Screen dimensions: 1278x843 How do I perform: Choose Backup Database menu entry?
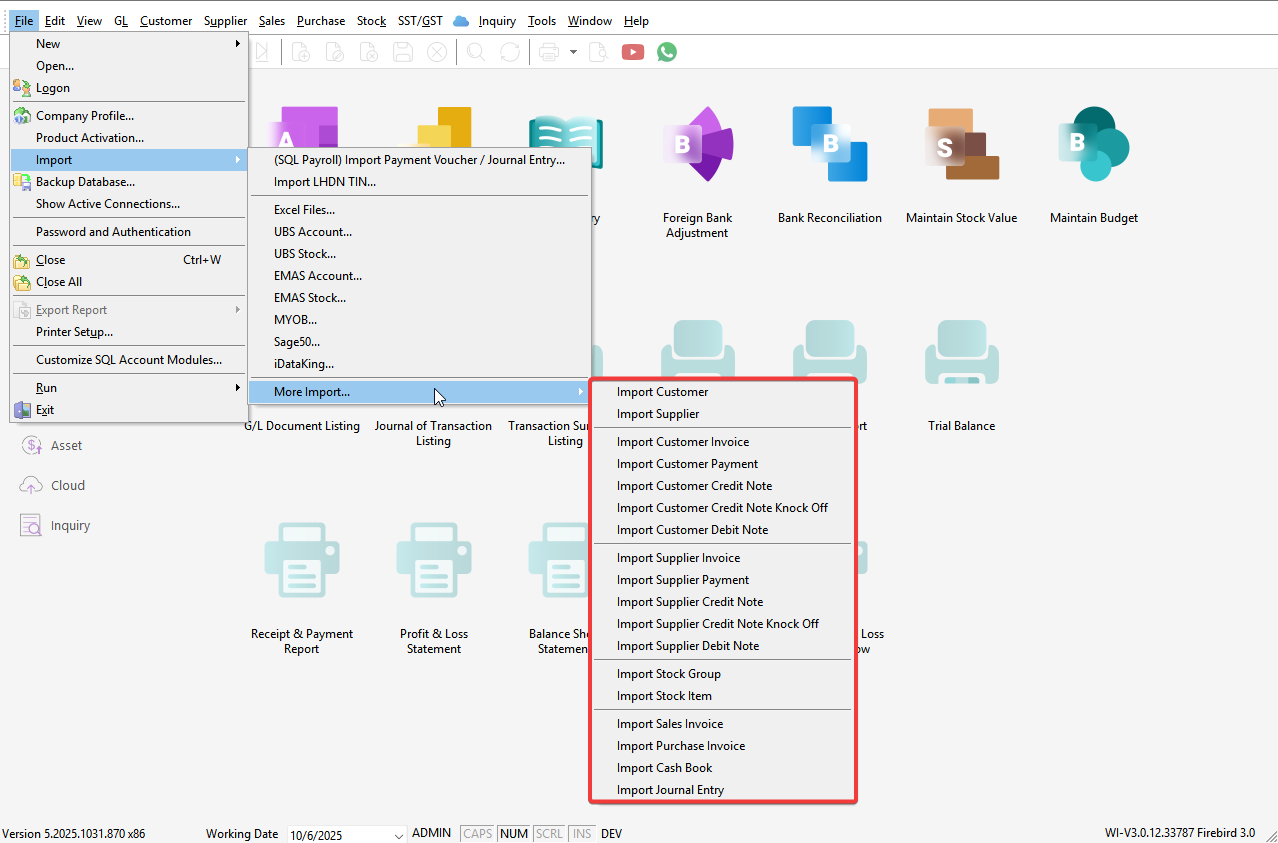(129, 182)
